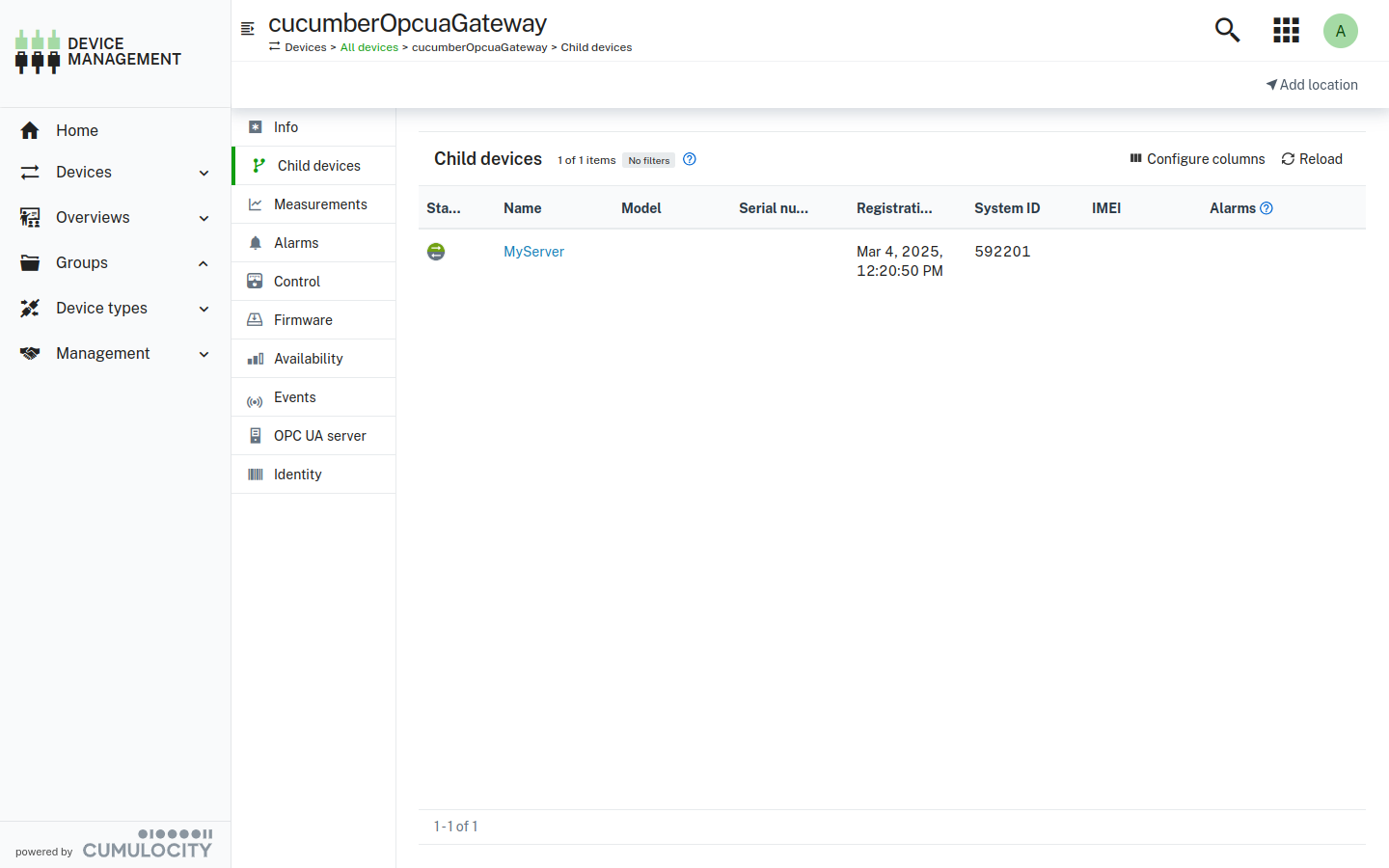Click Add location in the action bar

tap(1312, 85)
